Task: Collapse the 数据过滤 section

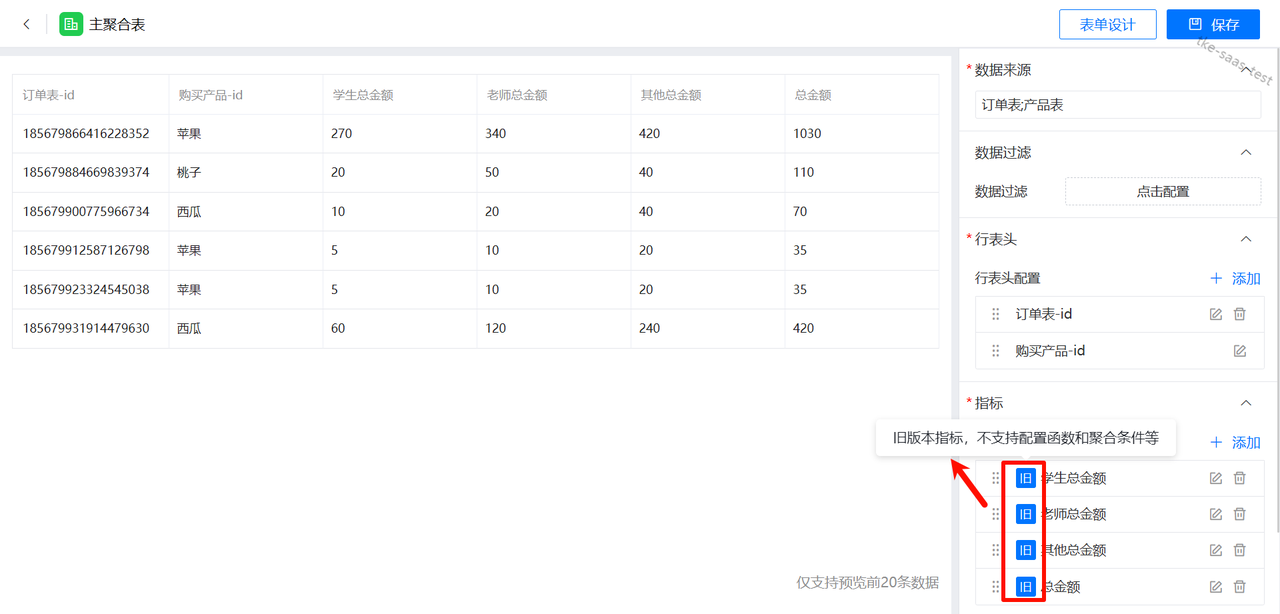Action: click(1246, 153)
